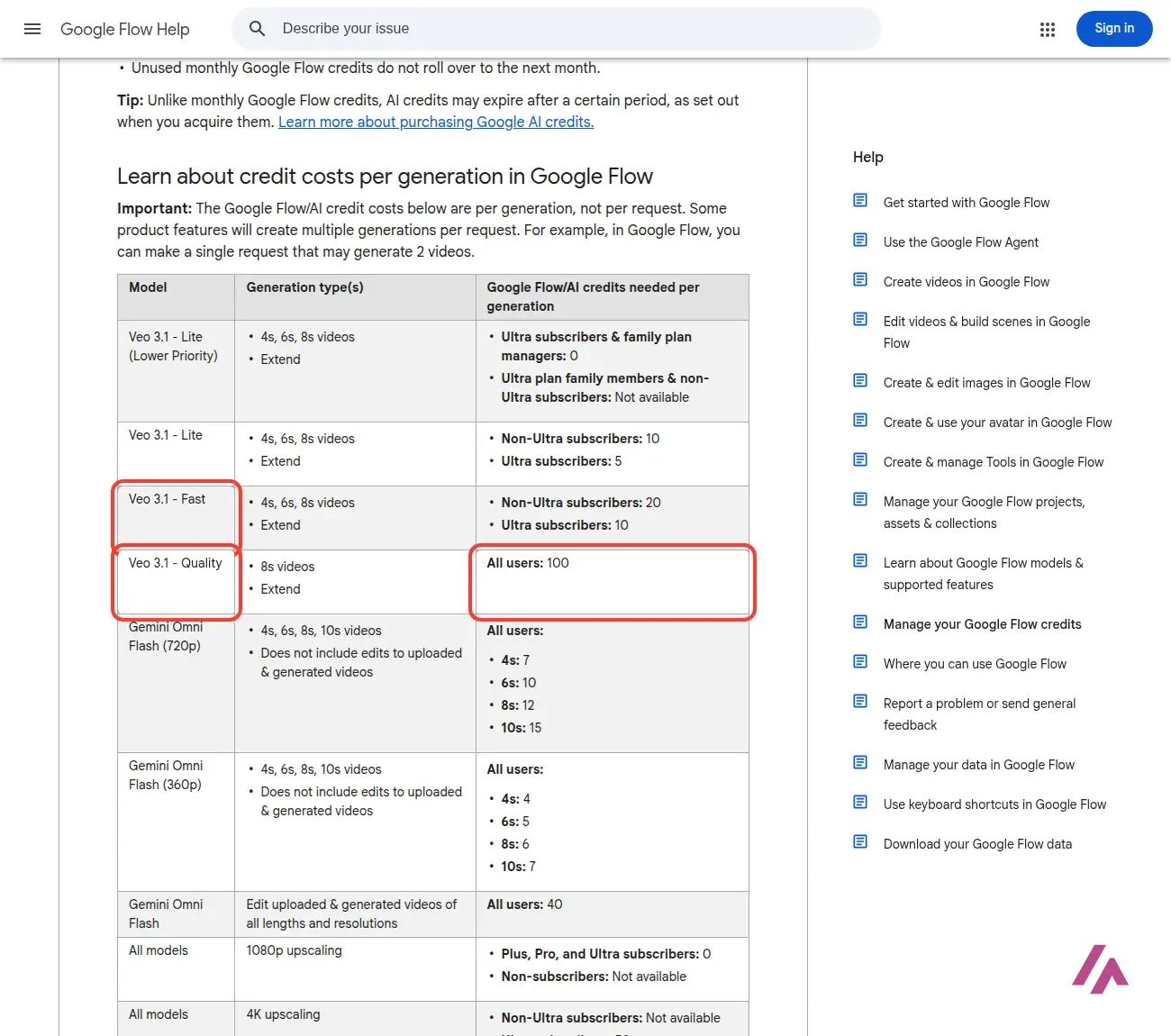The image size is (1171, 1036).
Task: Open Manage your Google Flow projects, assets & collections
Action: tap(985, 513)
